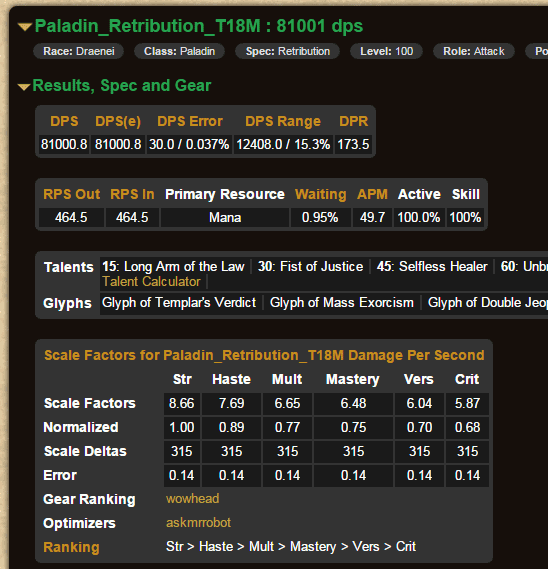Screen dimensions: 548x569
Task: Collapse the Paladin_Retribution_T18M section arrow
Action: coord(25,27)
